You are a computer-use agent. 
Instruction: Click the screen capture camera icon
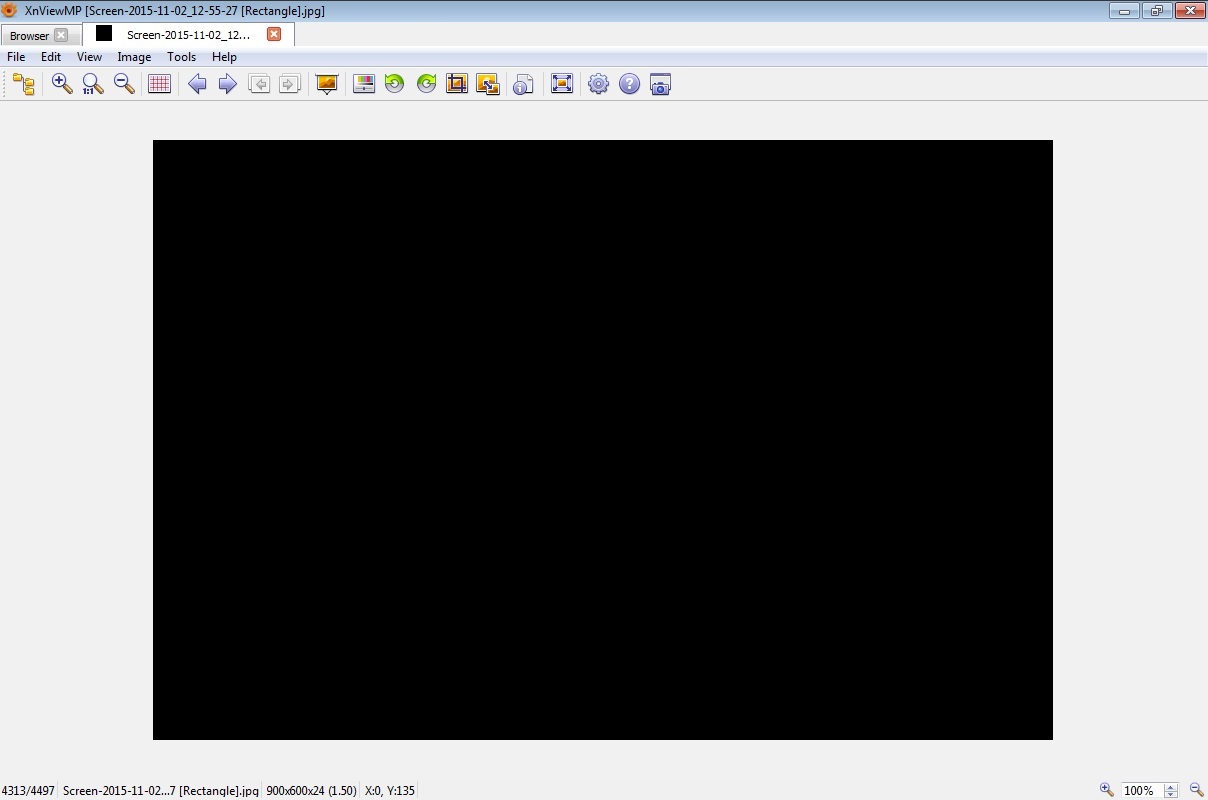660,84
